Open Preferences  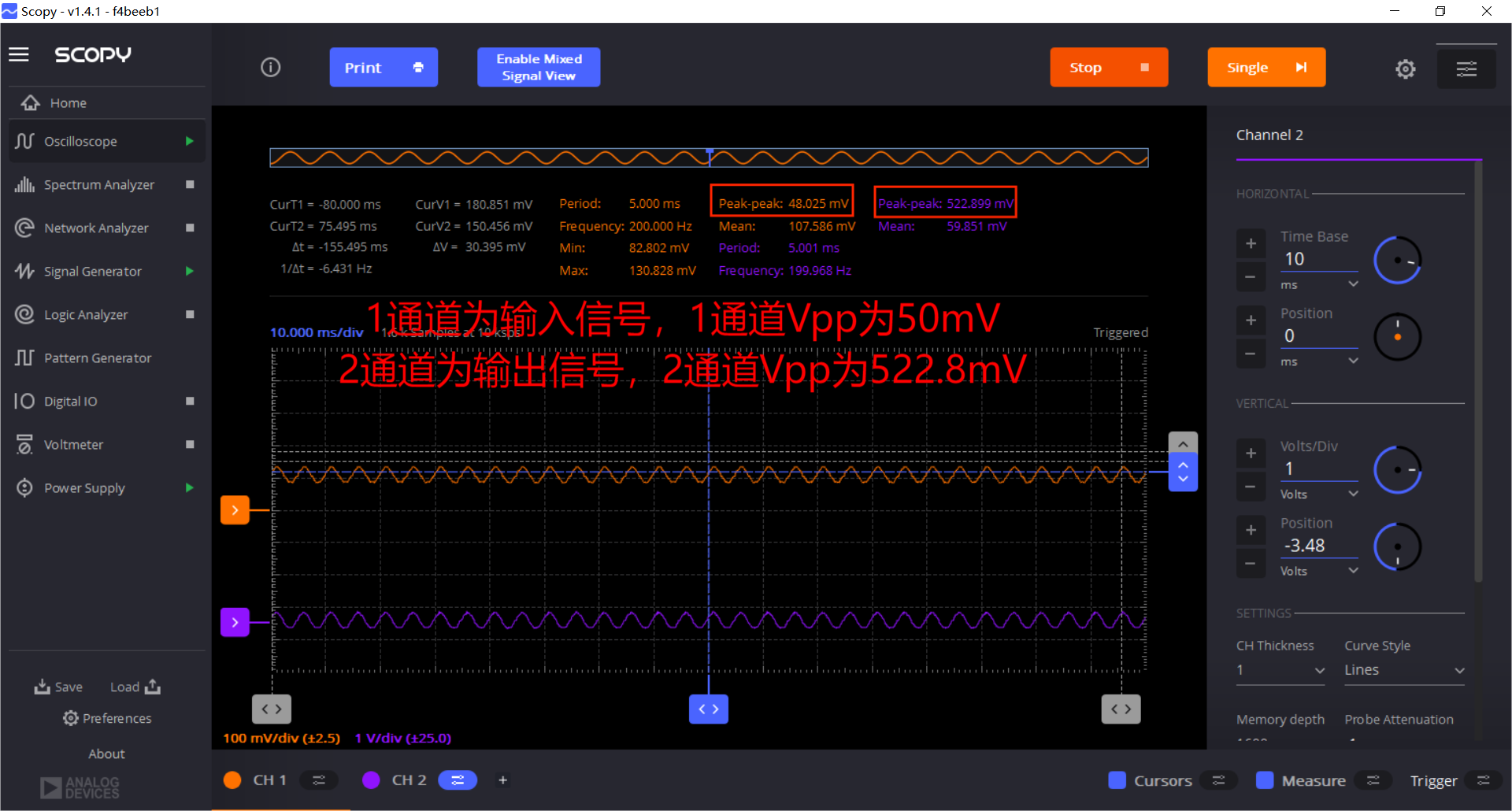tap(107, 718)
